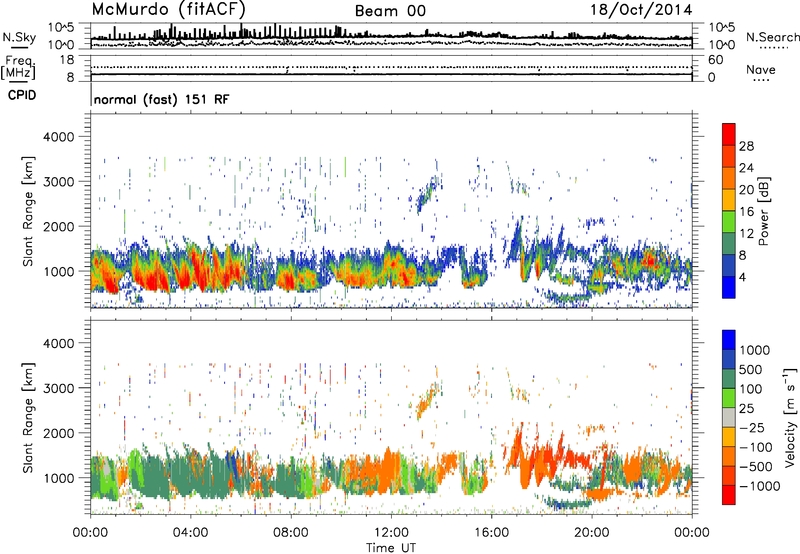Image resolution: width=800 pixels, height=554 pixels.
Task: Click the "18" frequency axis value
Action: (66, 60)
